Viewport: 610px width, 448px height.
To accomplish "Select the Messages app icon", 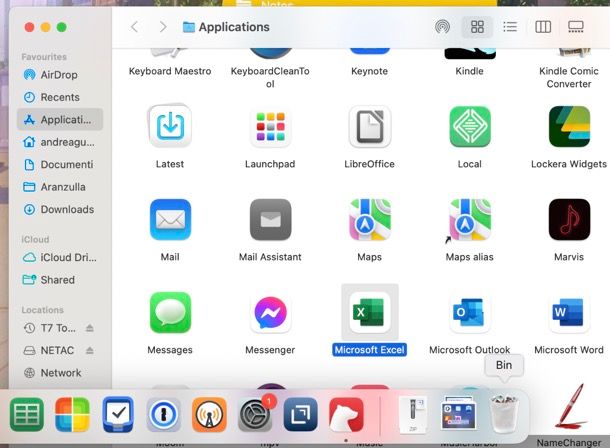I will [170, 312].
